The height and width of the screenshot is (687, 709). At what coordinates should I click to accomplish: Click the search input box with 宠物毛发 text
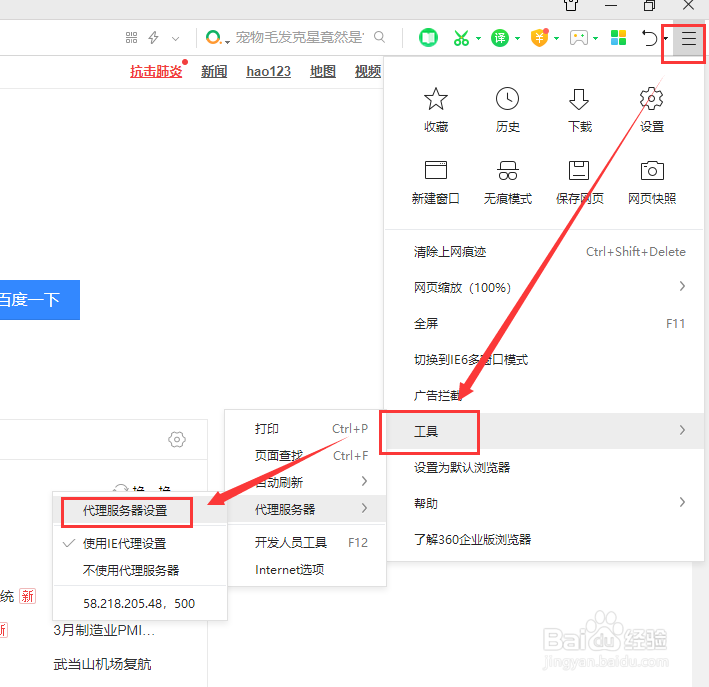(299, 37)
